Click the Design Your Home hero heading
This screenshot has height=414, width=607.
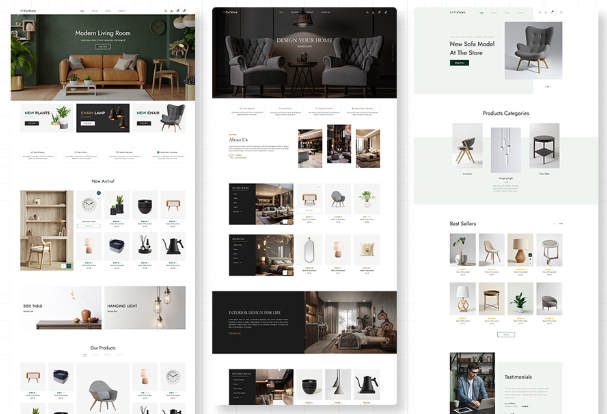tap(304, 40)
